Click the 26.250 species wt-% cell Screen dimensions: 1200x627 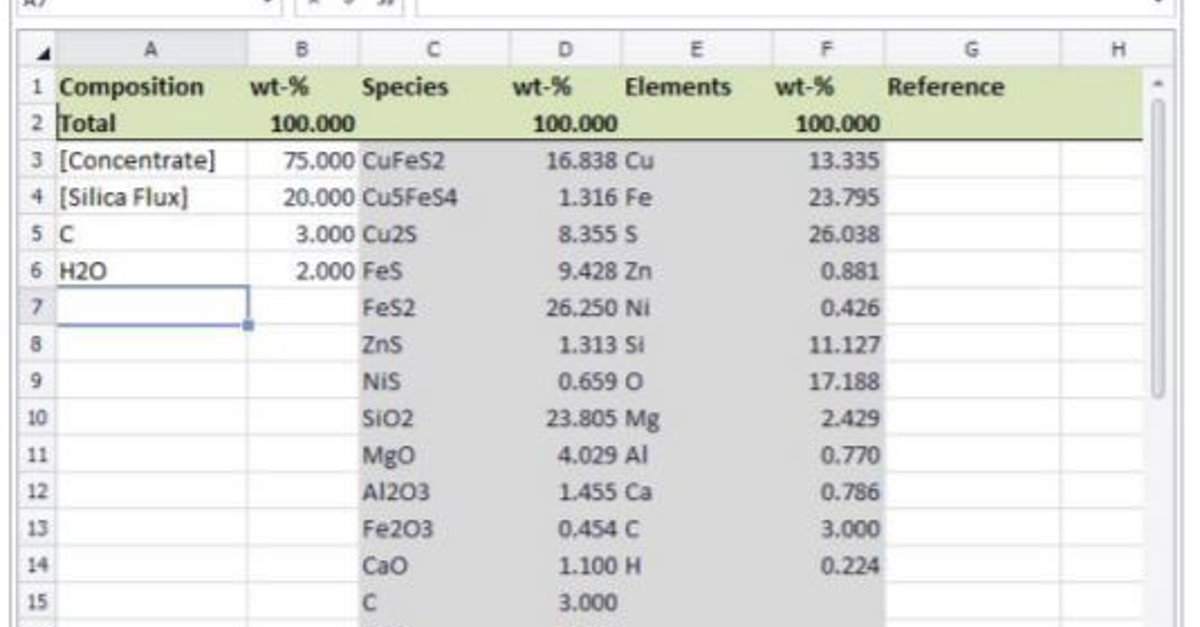point(566,307)
